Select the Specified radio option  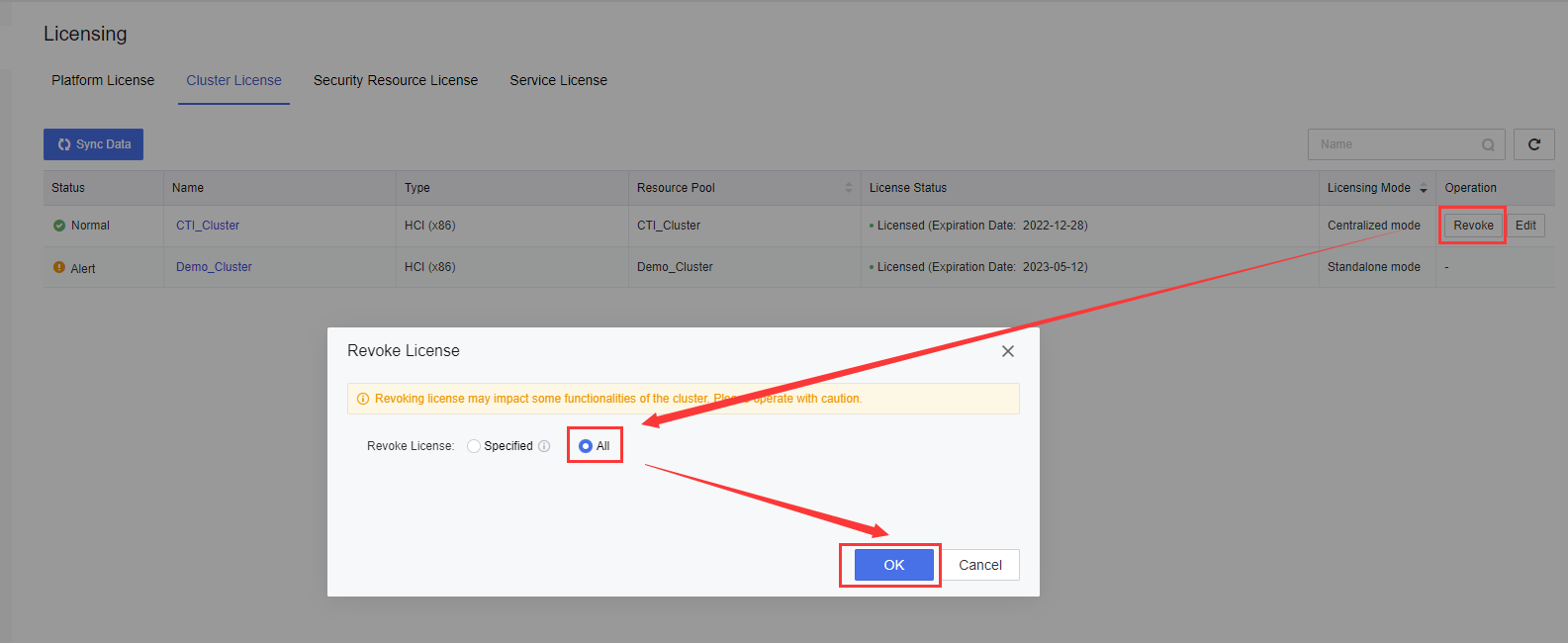[x=474, y=446]
